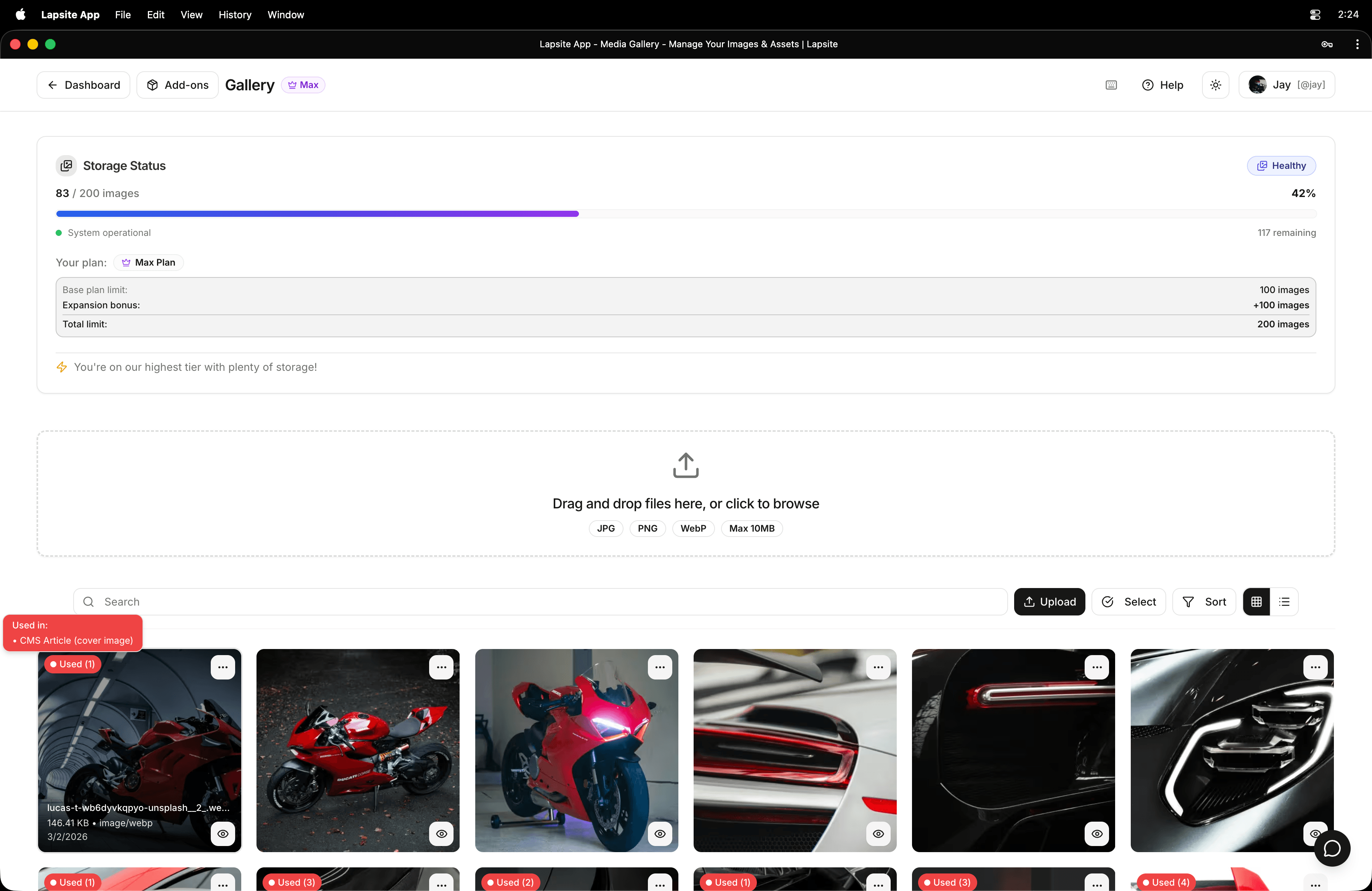Open the View menu
Viewport: 1372px width, 891px height.
(191, 15)
